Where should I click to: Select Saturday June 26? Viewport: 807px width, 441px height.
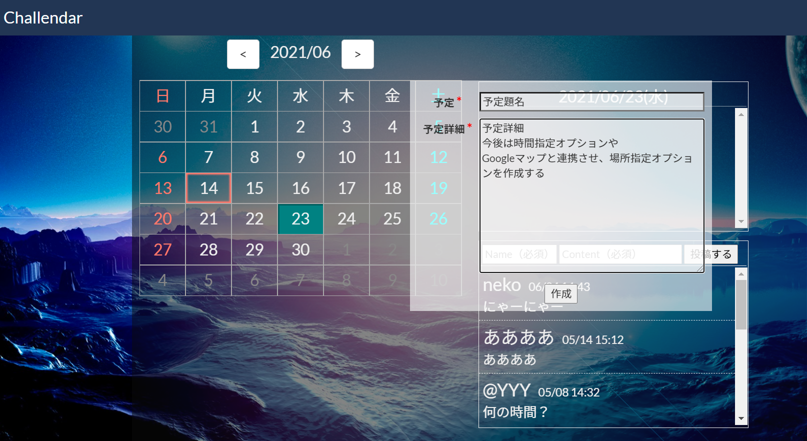(438, 219)
